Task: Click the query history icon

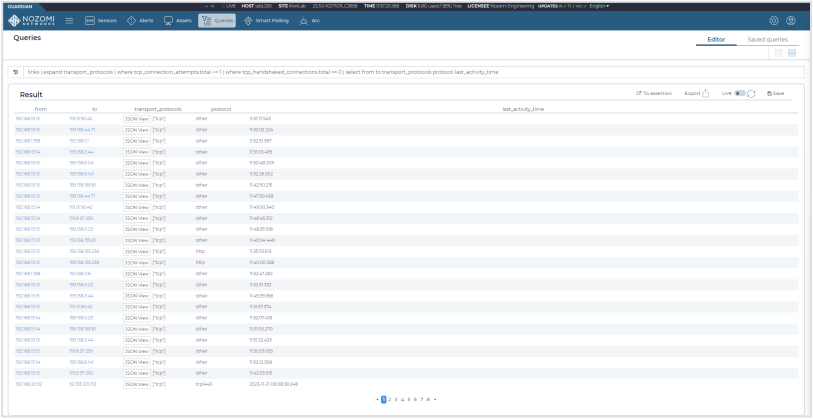Action: click(x=15, y=73)
